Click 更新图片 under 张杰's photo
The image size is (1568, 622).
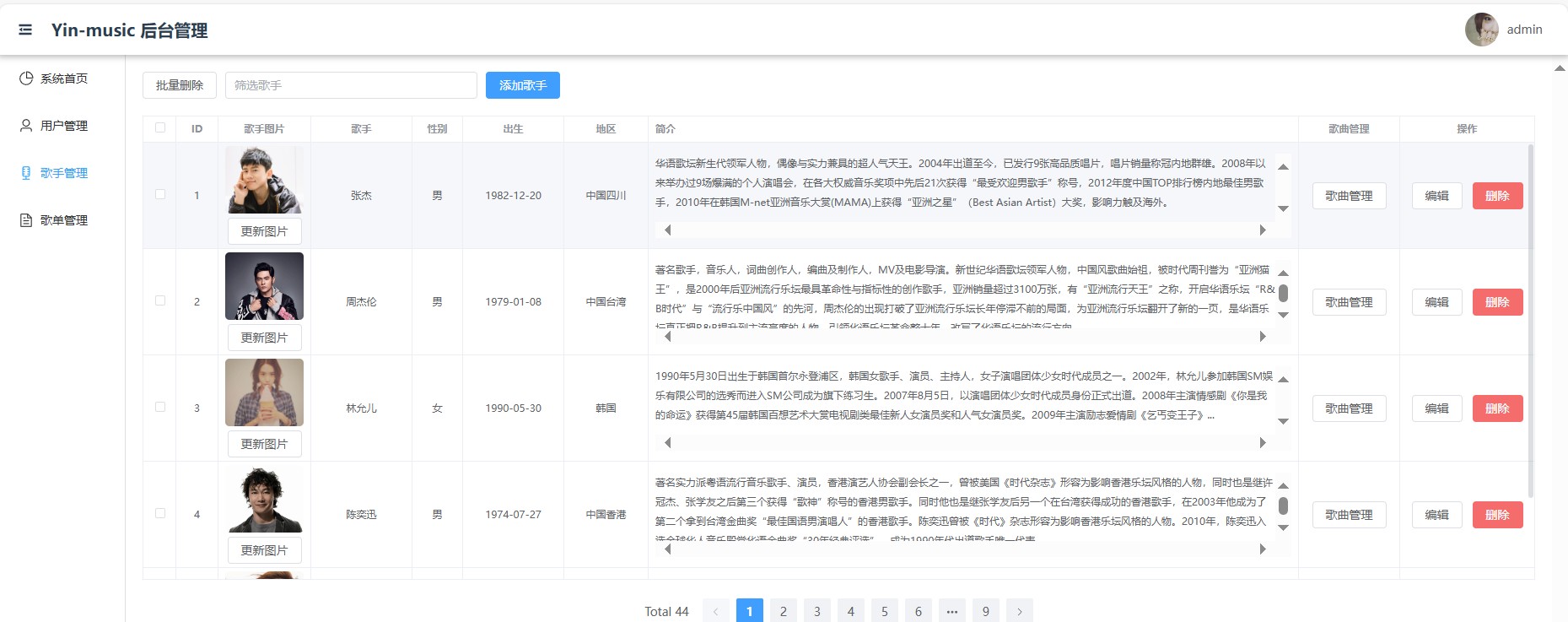point(265,231)
